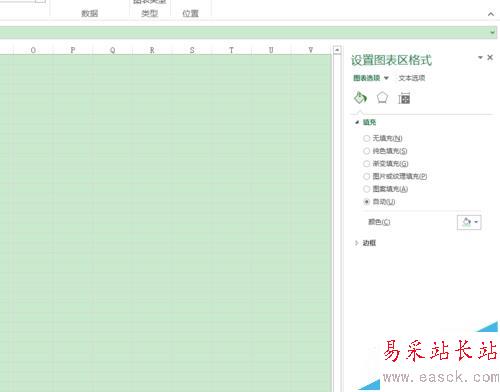Switch to the 文本选项 tab
Screen dimensions: 500x392
point(412,78)
